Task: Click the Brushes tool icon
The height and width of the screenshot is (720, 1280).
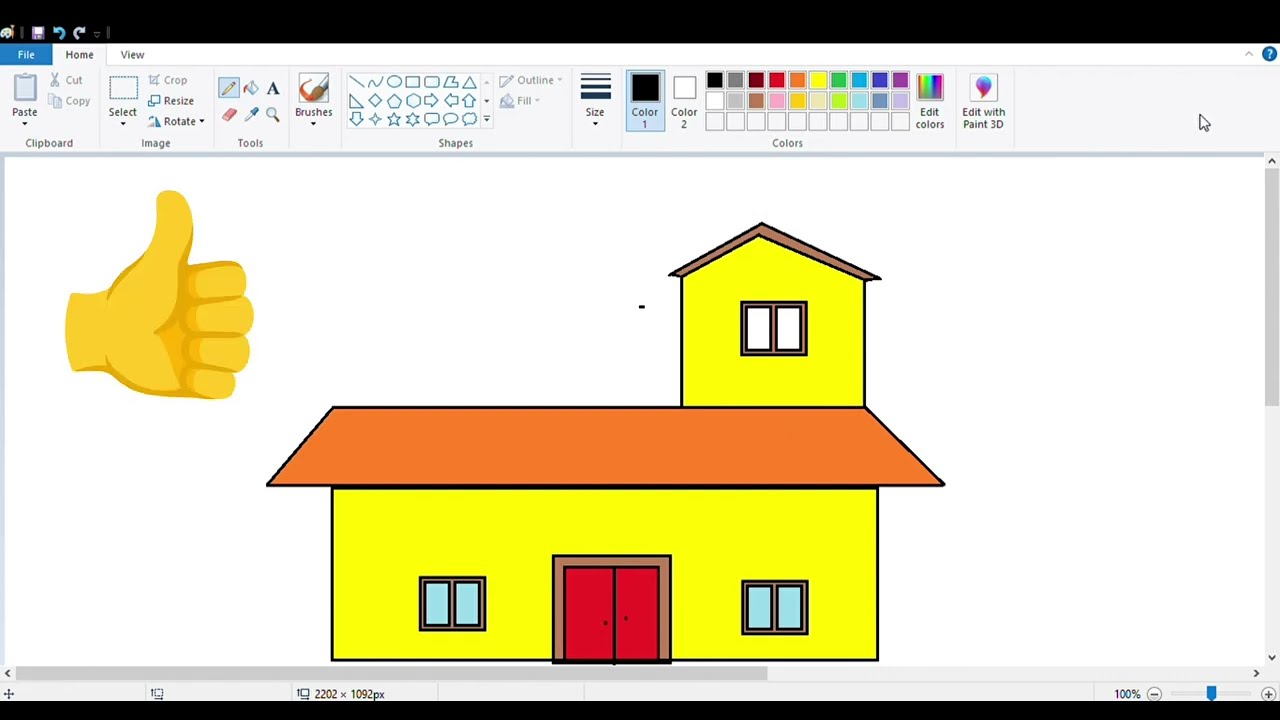Action: (x=313, y=89)
